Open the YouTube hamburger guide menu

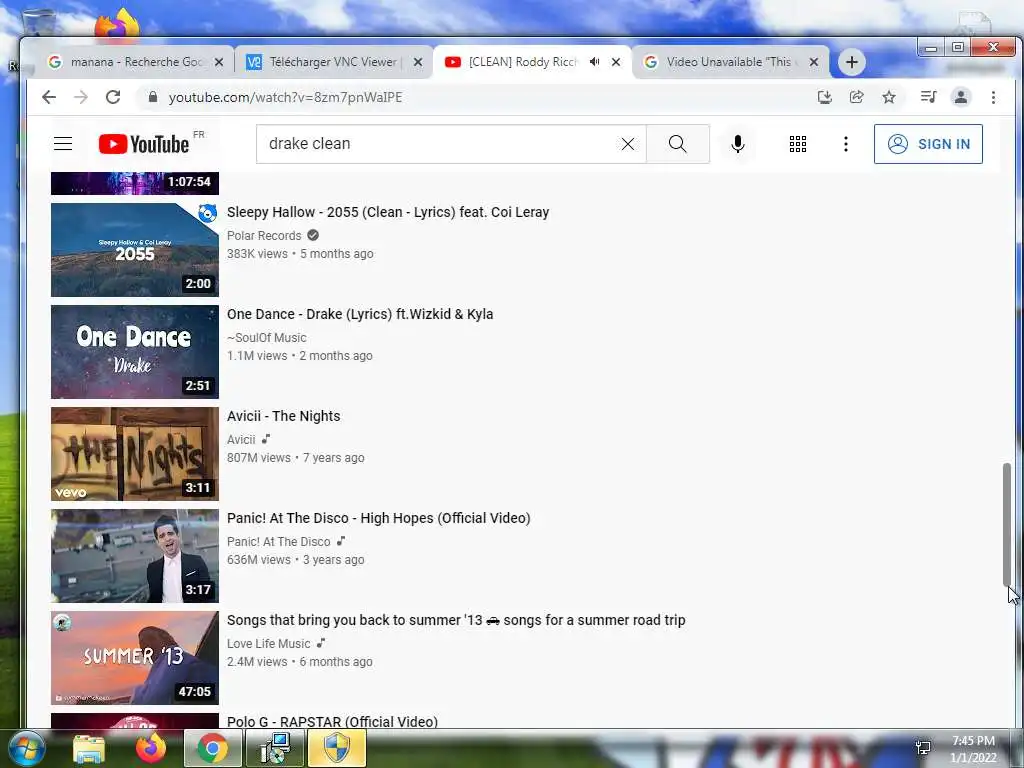(63, 144)
